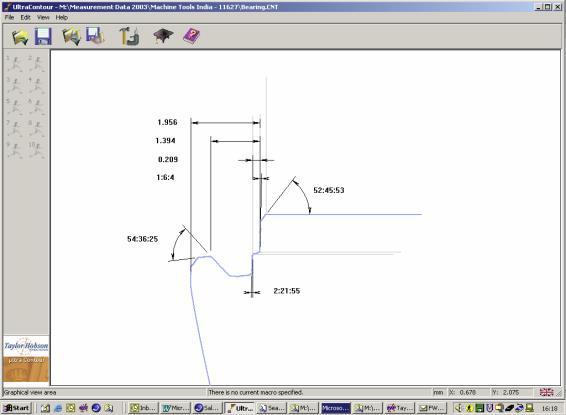Open the hammer and clamp tools icon
The width and height of the screenshot is (566, 415).
tap(129, 36)
